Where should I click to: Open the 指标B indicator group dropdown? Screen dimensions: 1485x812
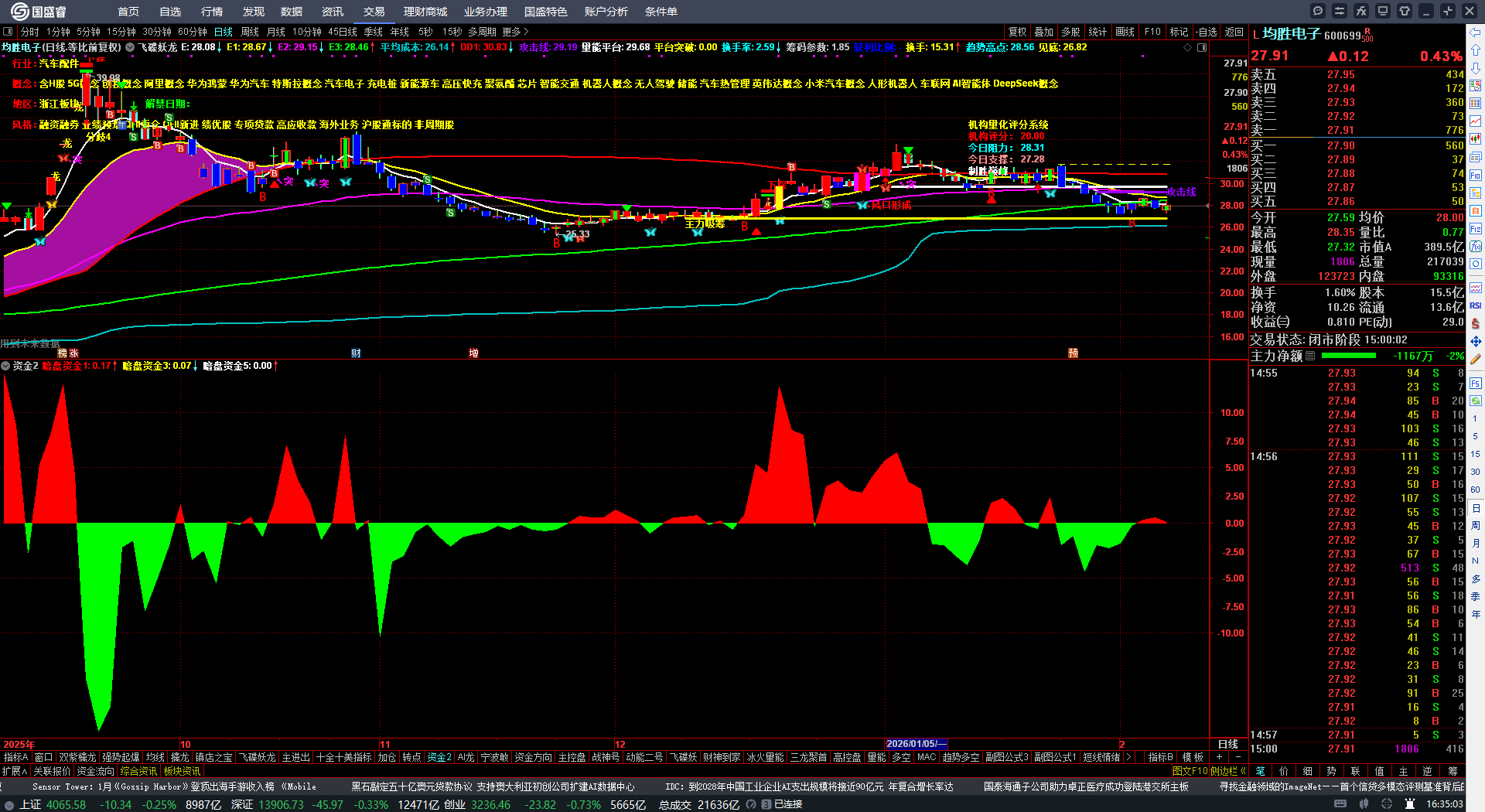tap(1161, 757)
